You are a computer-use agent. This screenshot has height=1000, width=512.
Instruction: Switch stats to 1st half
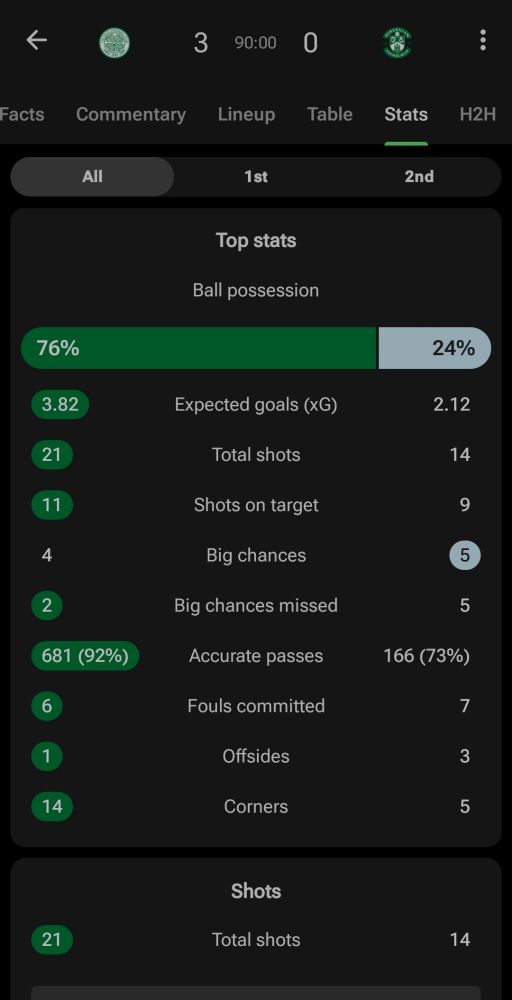[x=256, y=177]
